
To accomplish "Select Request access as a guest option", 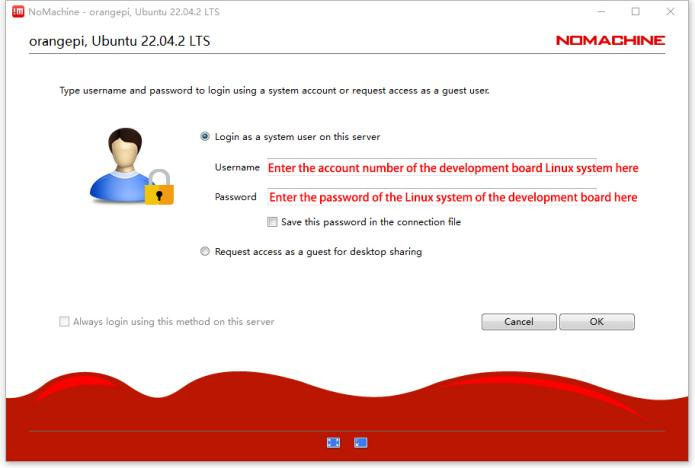I will 206,252.
